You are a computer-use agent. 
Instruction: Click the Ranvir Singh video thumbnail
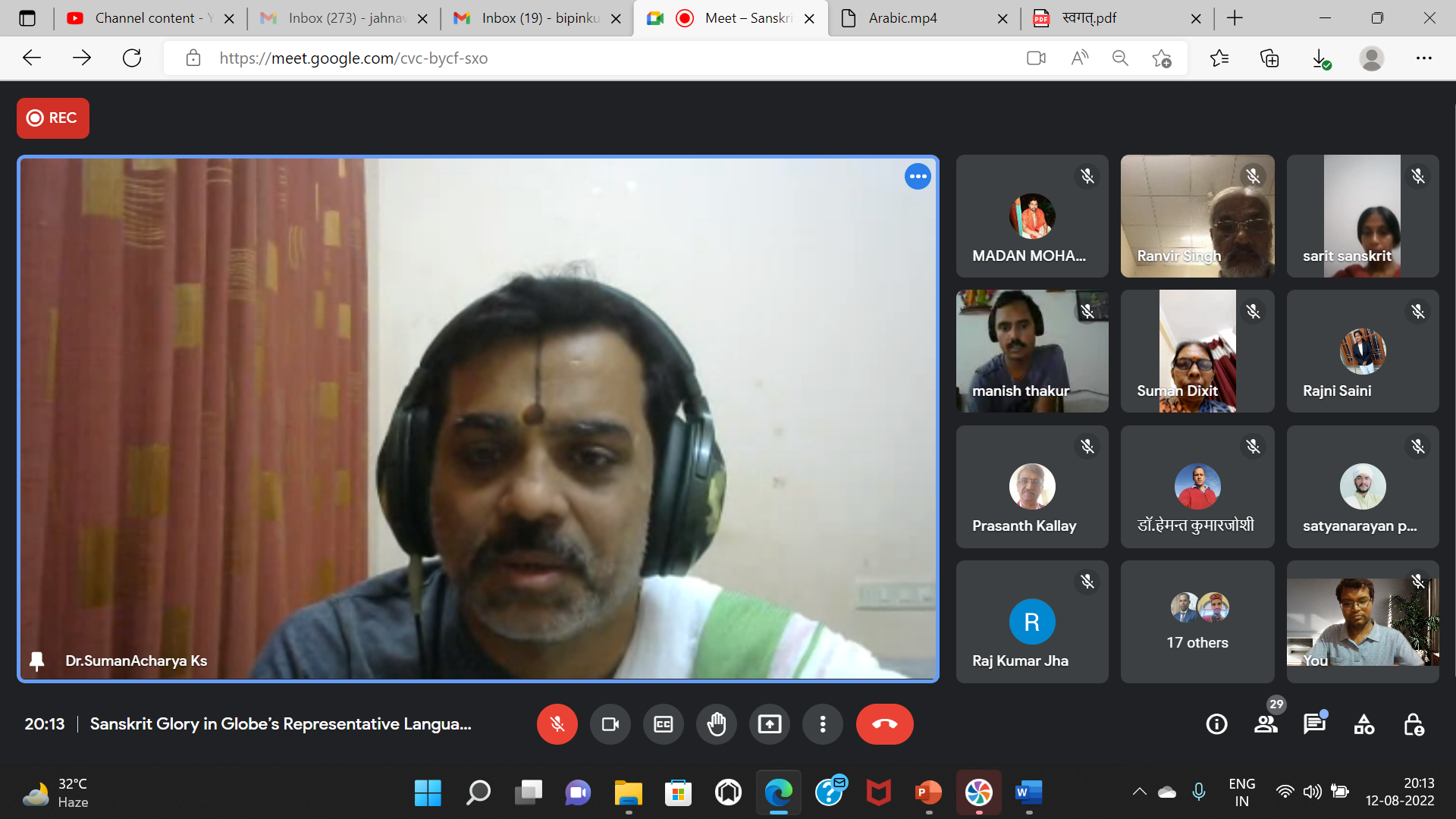coord(1197,216)
